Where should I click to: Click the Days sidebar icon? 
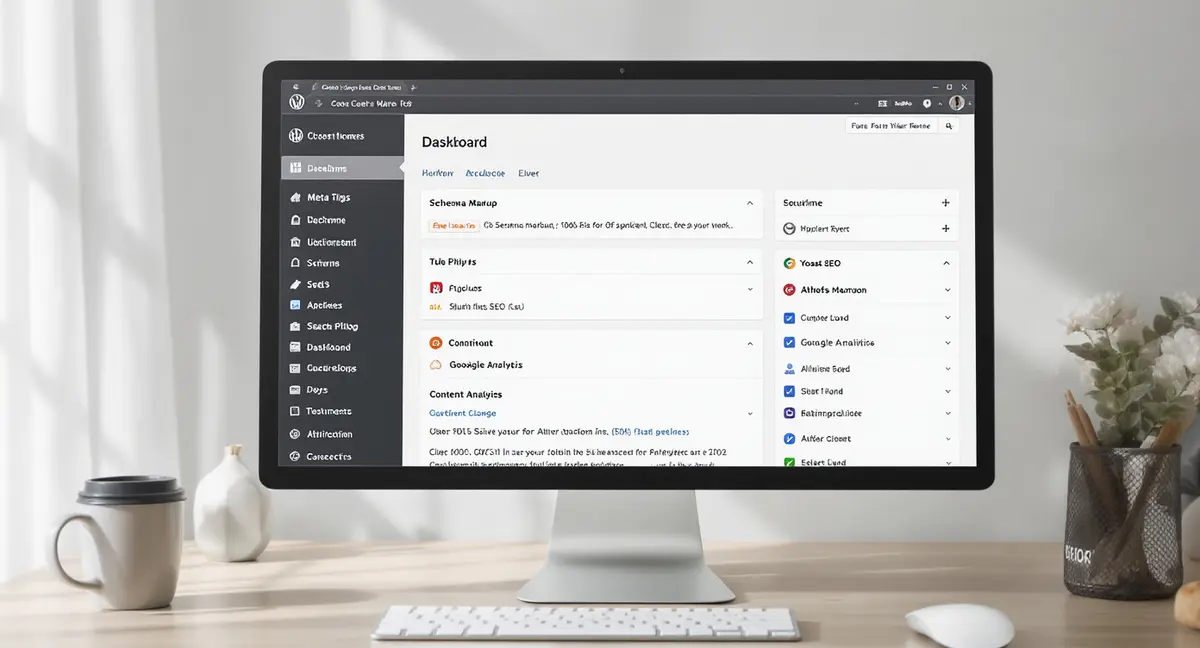296,390
